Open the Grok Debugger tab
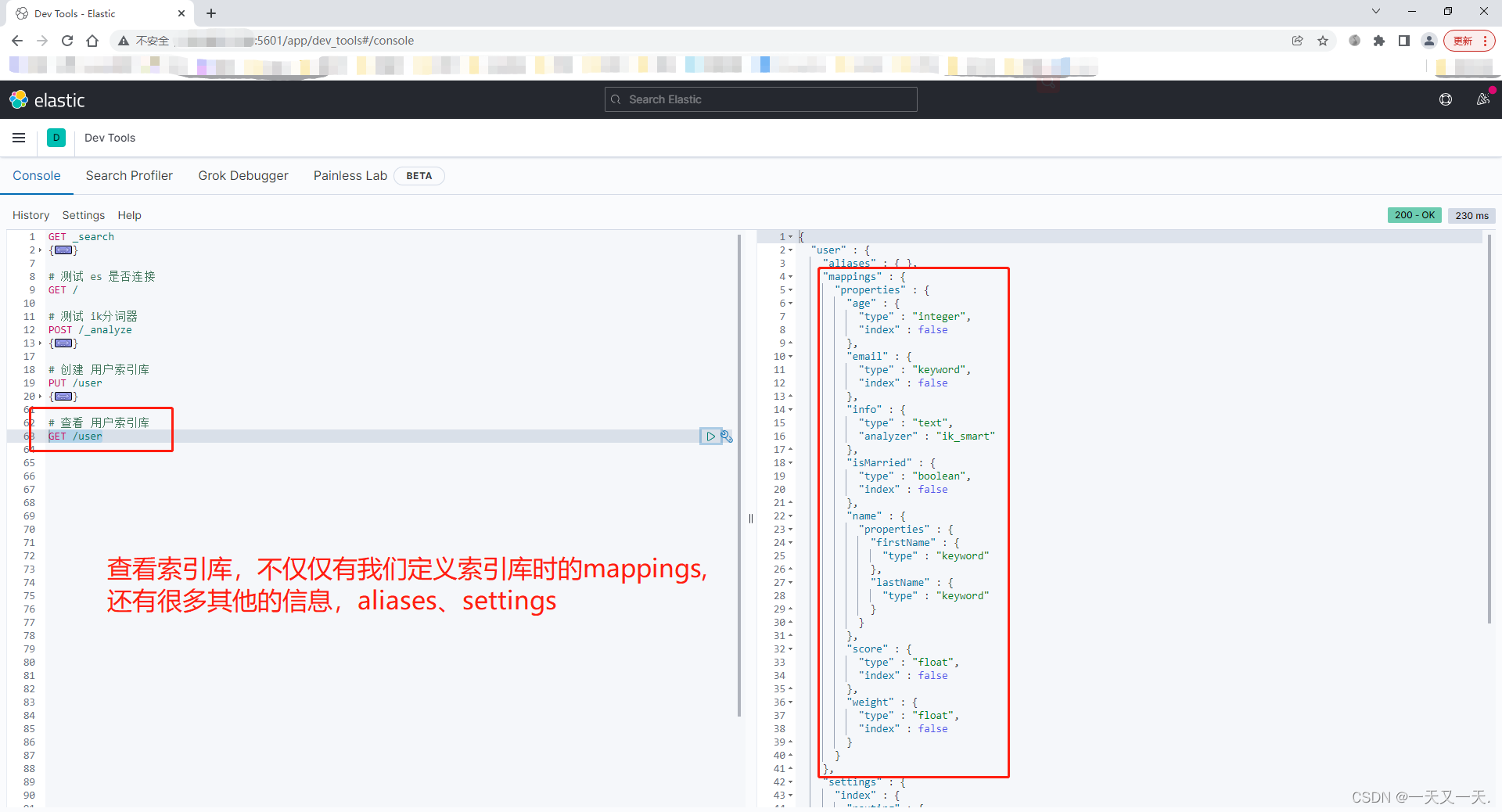This screenshot has width=1502, height=812. [x=243, y=175]
